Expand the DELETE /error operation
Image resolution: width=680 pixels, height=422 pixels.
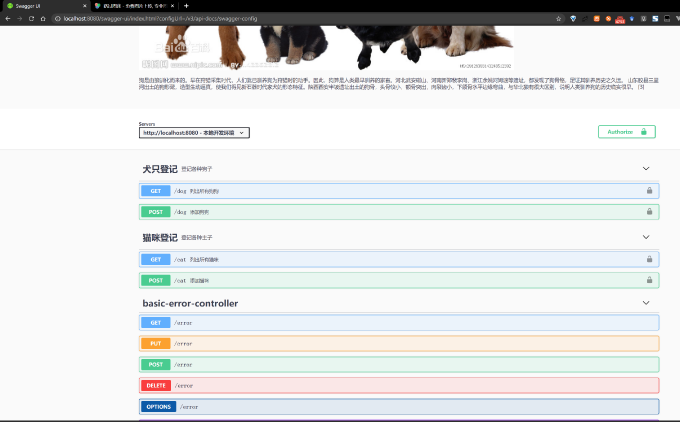click(400, 385)
